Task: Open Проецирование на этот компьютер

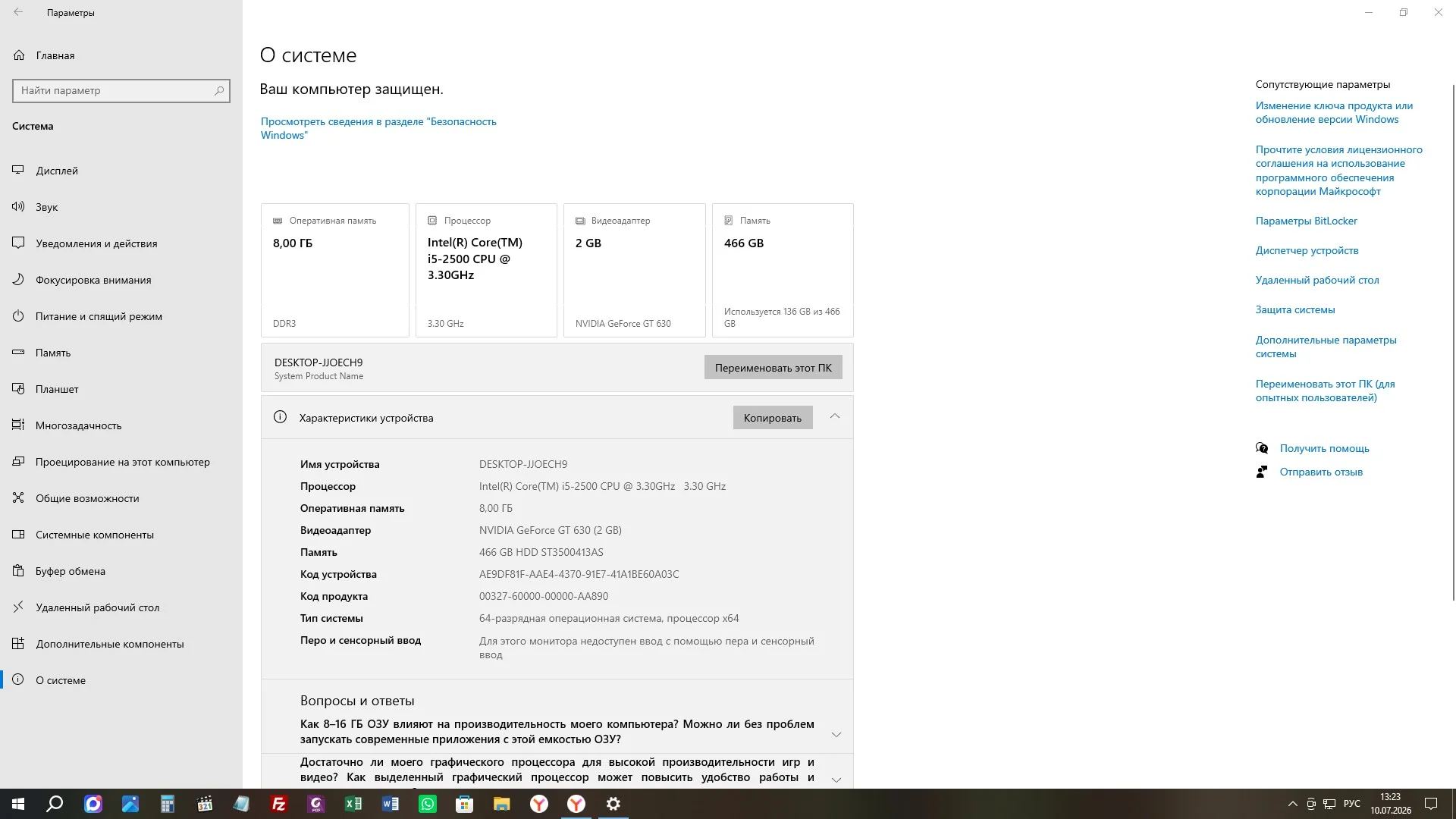Action: point(121,462)
